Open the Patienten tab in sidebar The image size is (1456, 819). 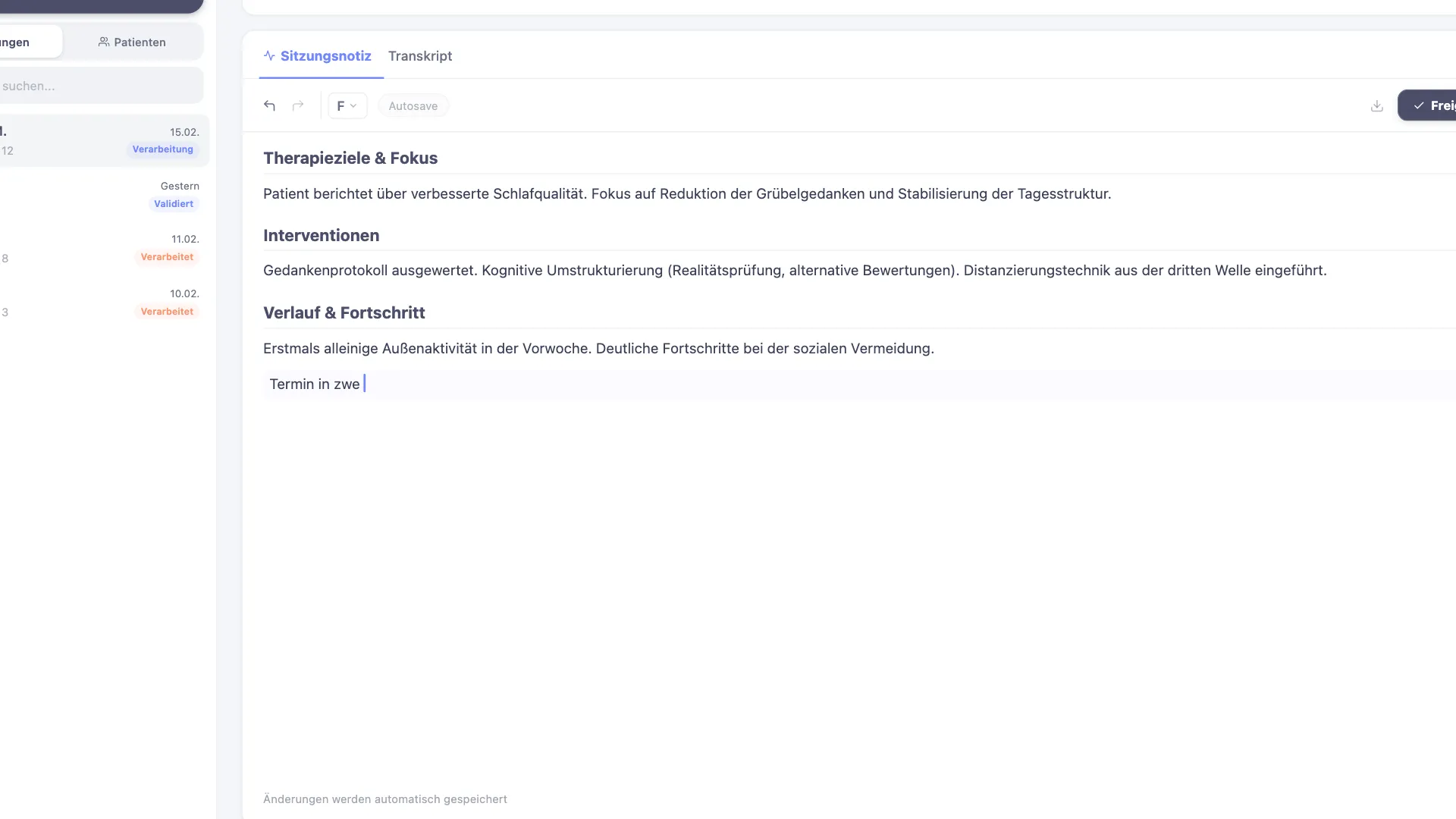133,42
